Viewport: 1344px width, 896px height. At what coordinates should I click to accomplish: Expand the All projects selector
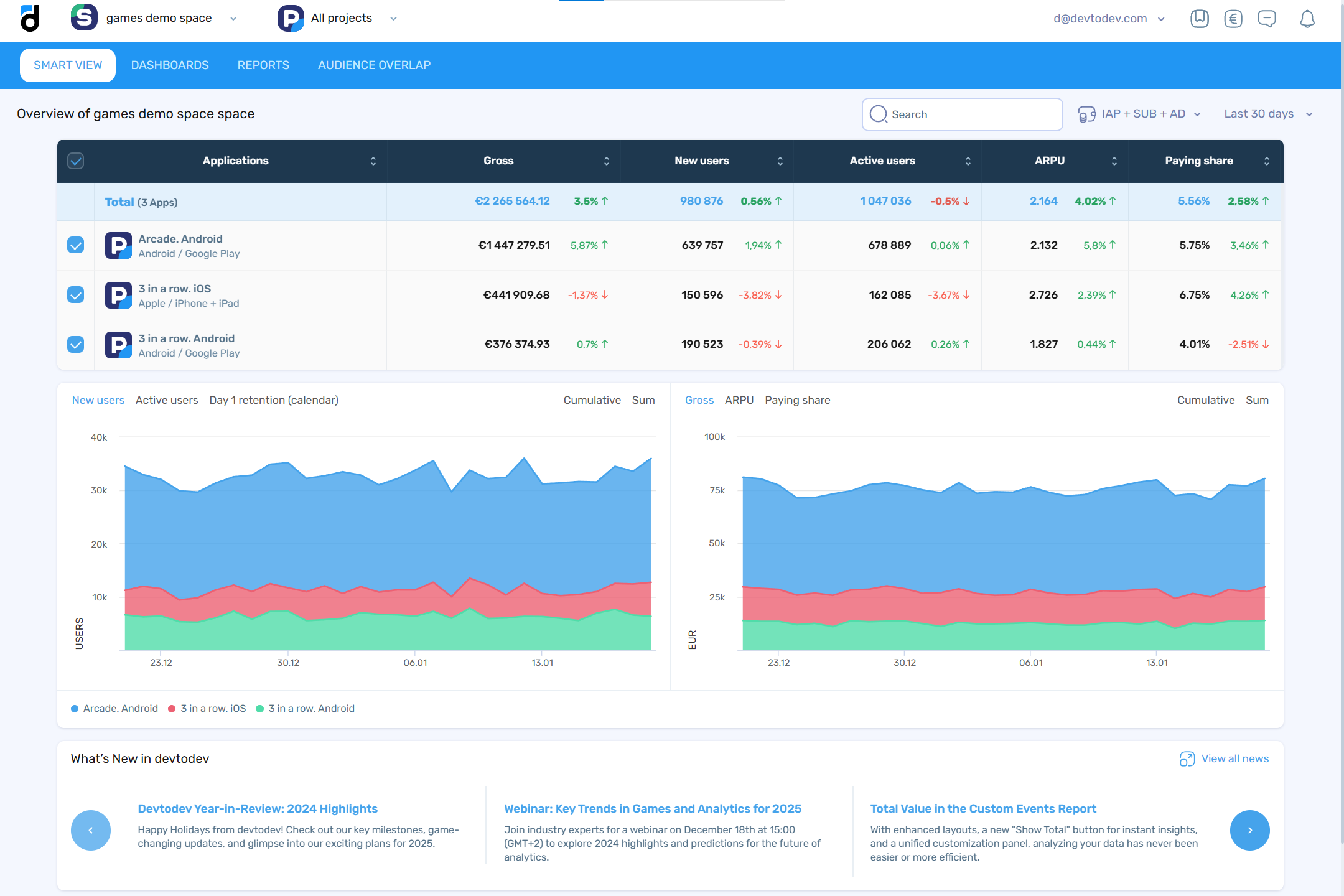[x=341, y=18]
